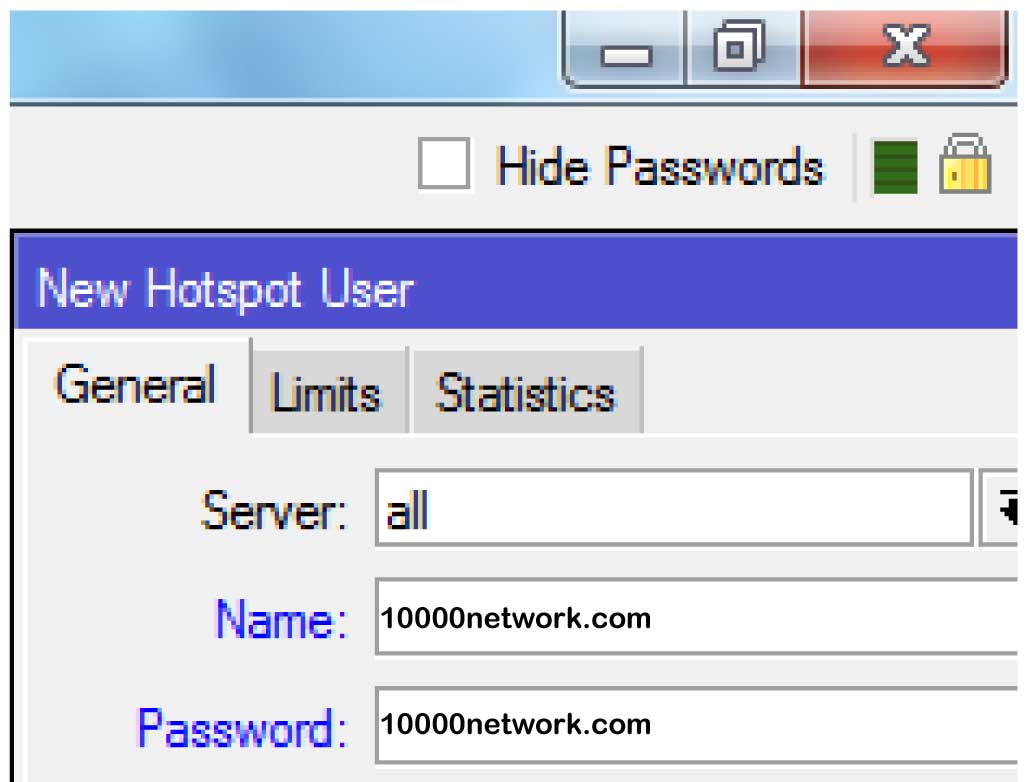Click the Hide Passwords label text
This screenshot has height=782, width=1028.
click(x=660, y=166)
